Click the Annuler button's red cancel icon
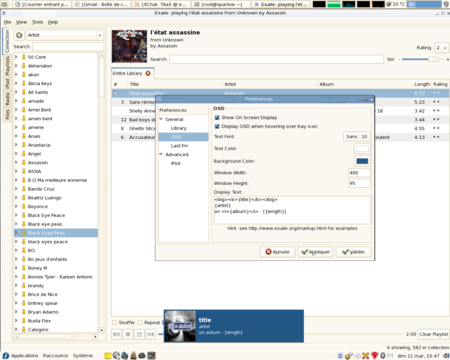The image size is (450, 360). [268, 252]
